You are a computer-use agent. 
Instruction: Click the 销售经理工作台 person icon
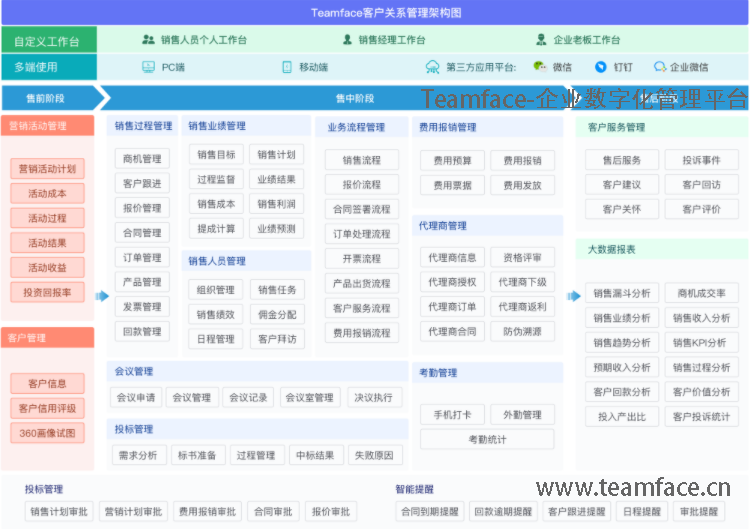[x=348, y=40]
